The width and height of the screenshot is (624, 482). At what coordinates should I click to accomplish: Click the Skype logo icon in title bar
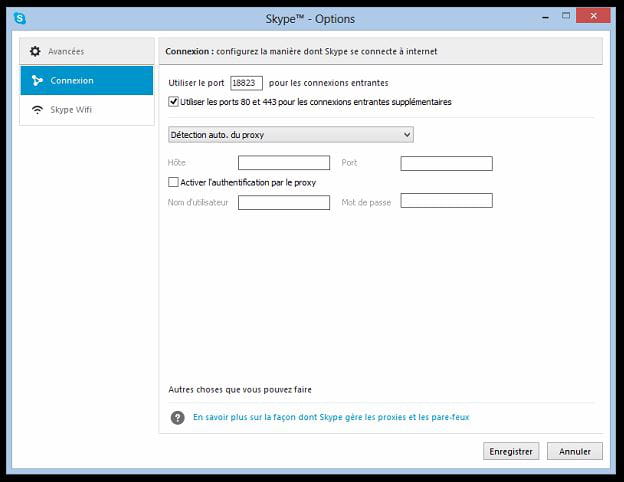coord(20,18)
